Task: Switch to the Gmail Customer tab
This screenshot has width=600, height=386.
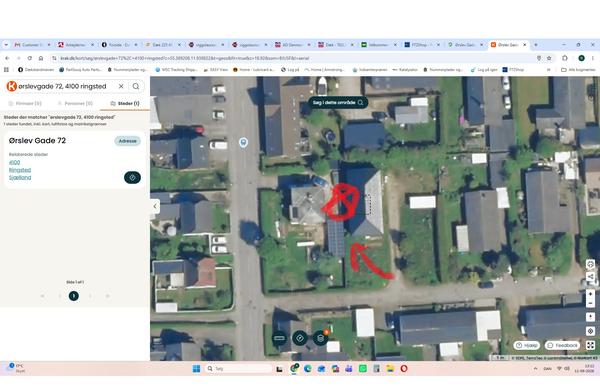Action: click(x=33, y=45)
